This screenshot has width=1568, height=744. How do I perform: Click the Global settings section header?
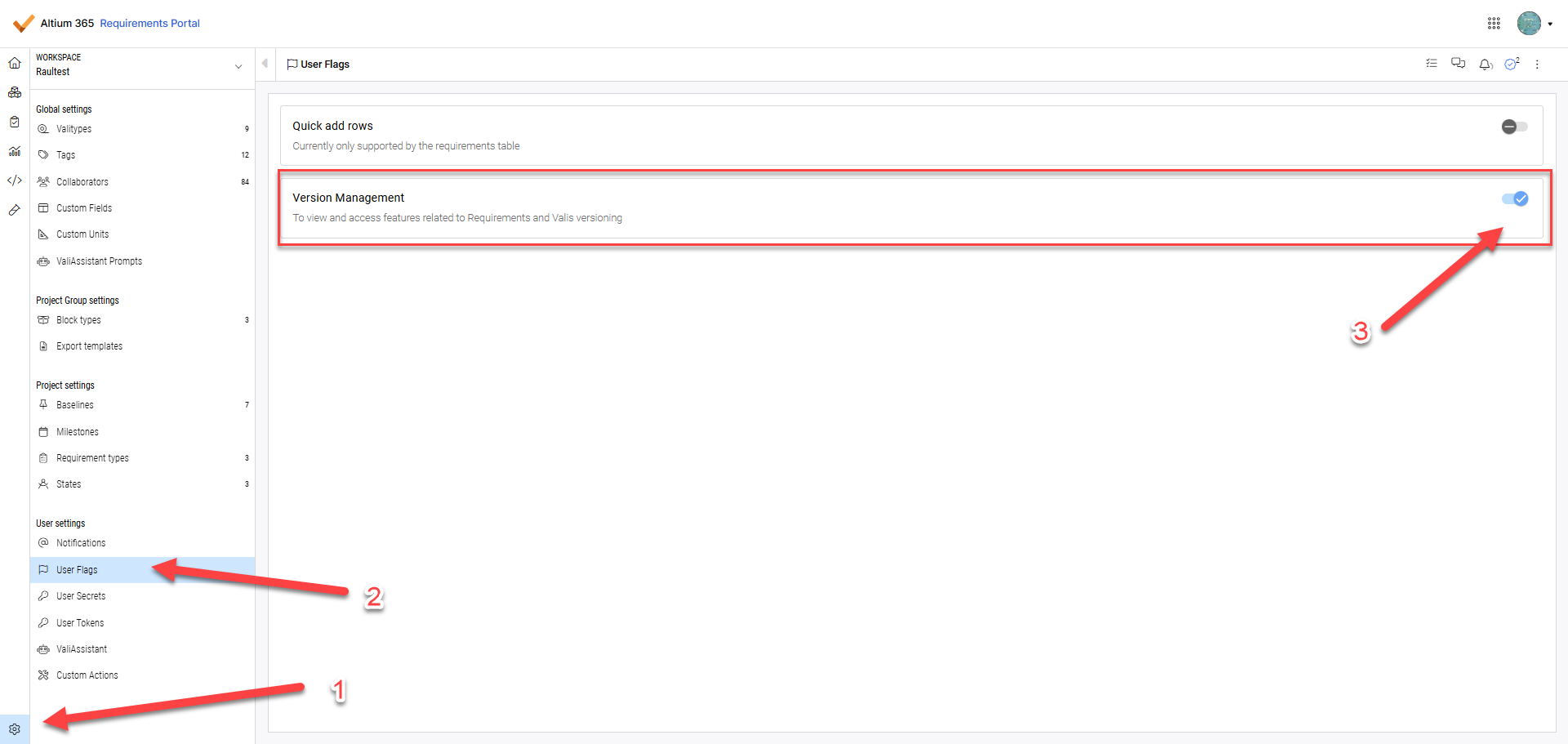coord(64,109)
